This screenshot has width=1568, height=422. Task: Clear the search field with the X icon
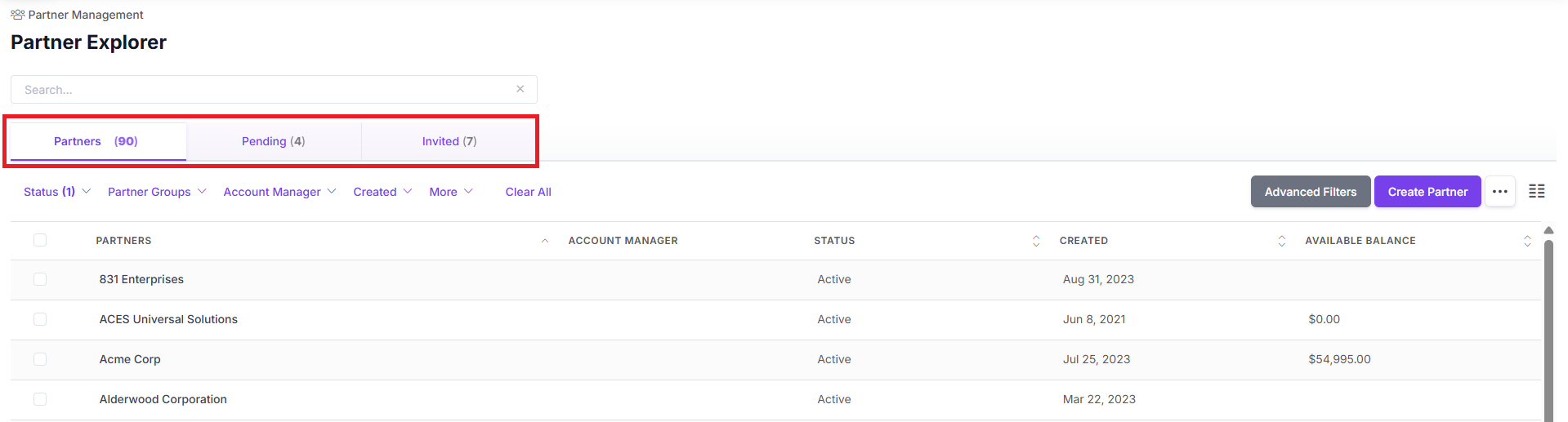tap(520, 89)
